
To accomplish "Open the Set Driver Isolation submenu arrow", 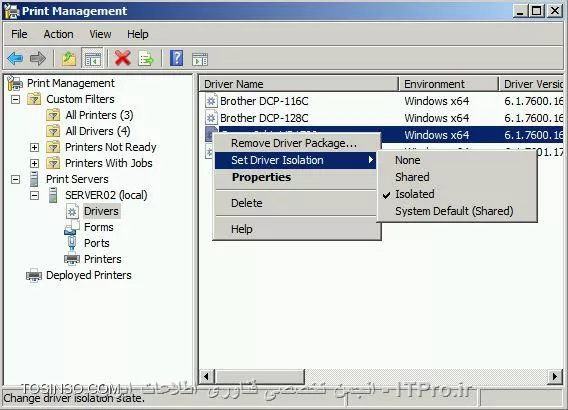I will click(370, 160).
